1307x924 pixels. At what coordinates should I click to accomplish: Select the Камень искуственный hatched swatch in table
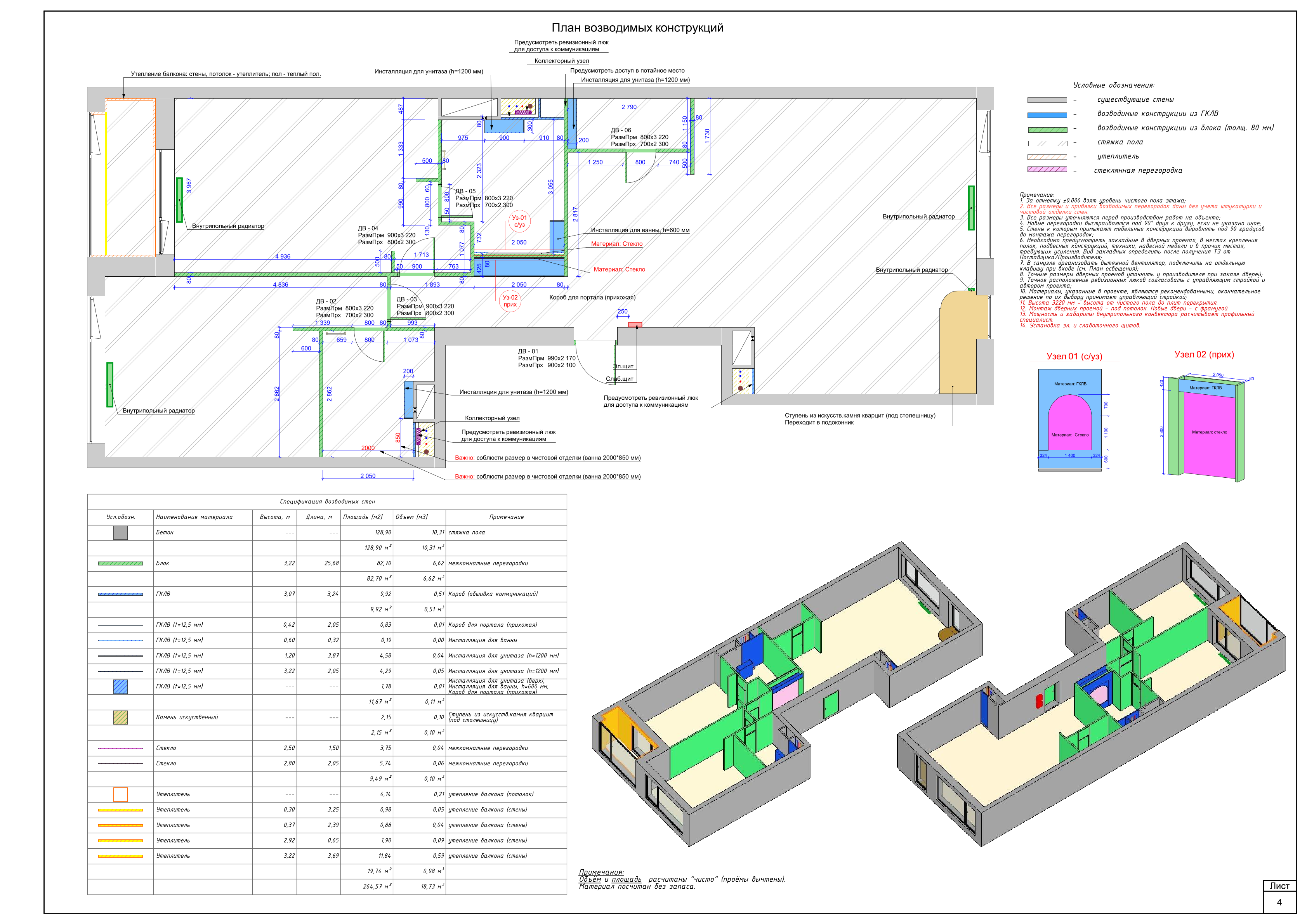click(120, 718)
